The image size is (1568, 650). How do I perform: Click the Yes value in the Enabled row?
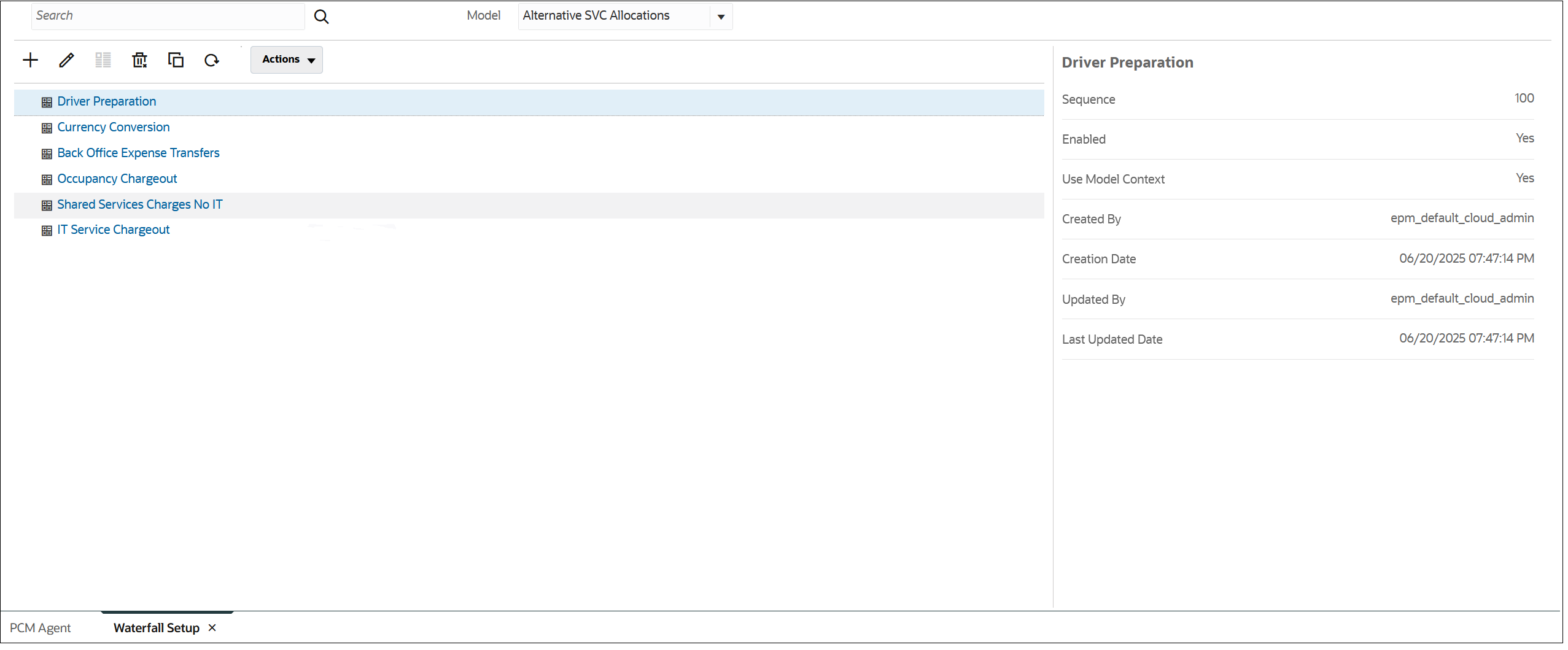tap(1525, 138)
